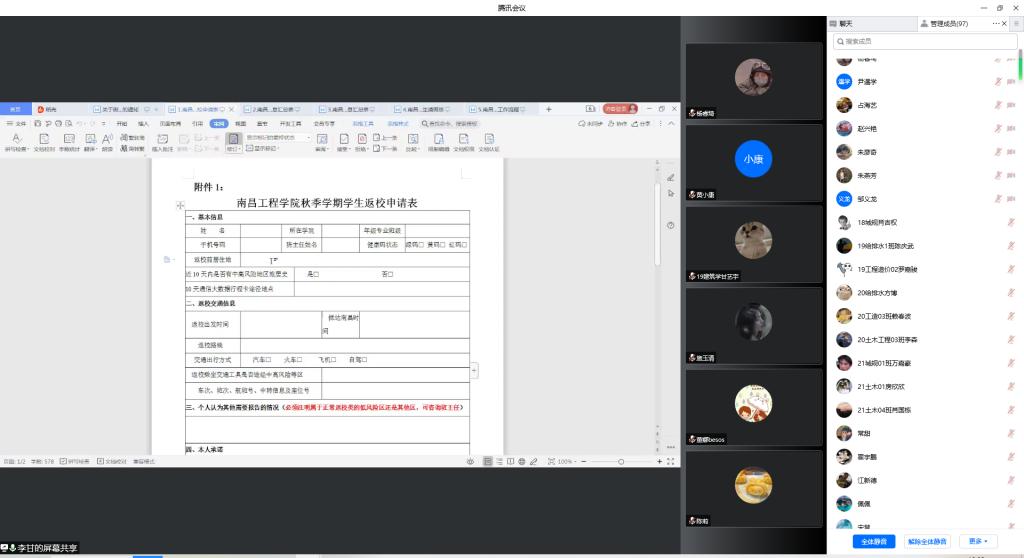Viewport: 1024px width, 558px height.
Task: Click the 解除全体静音 button
Action: click(x=926, y=541)
